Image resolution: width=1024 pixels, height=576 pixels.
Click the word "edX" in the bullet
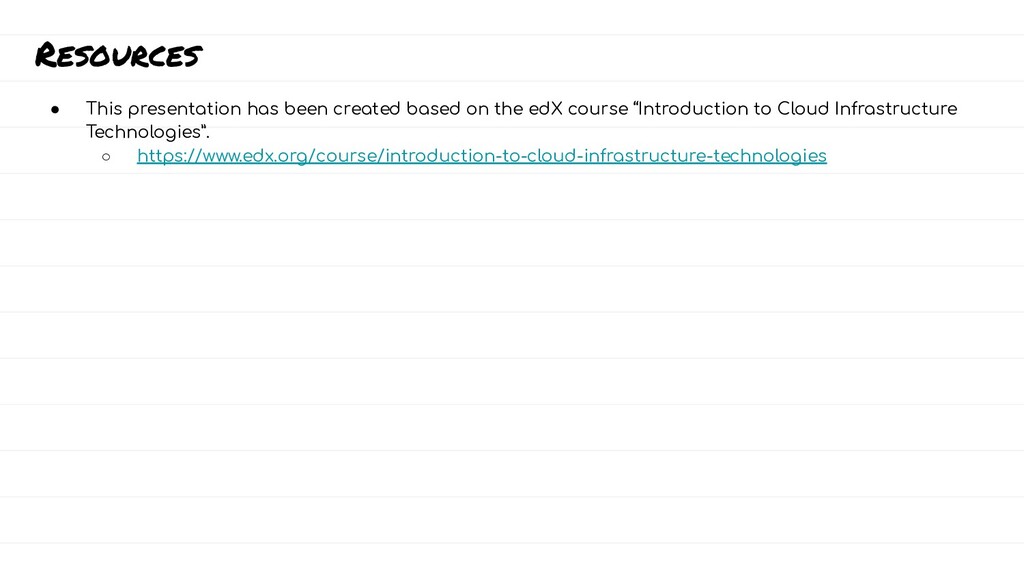point(545,108)
